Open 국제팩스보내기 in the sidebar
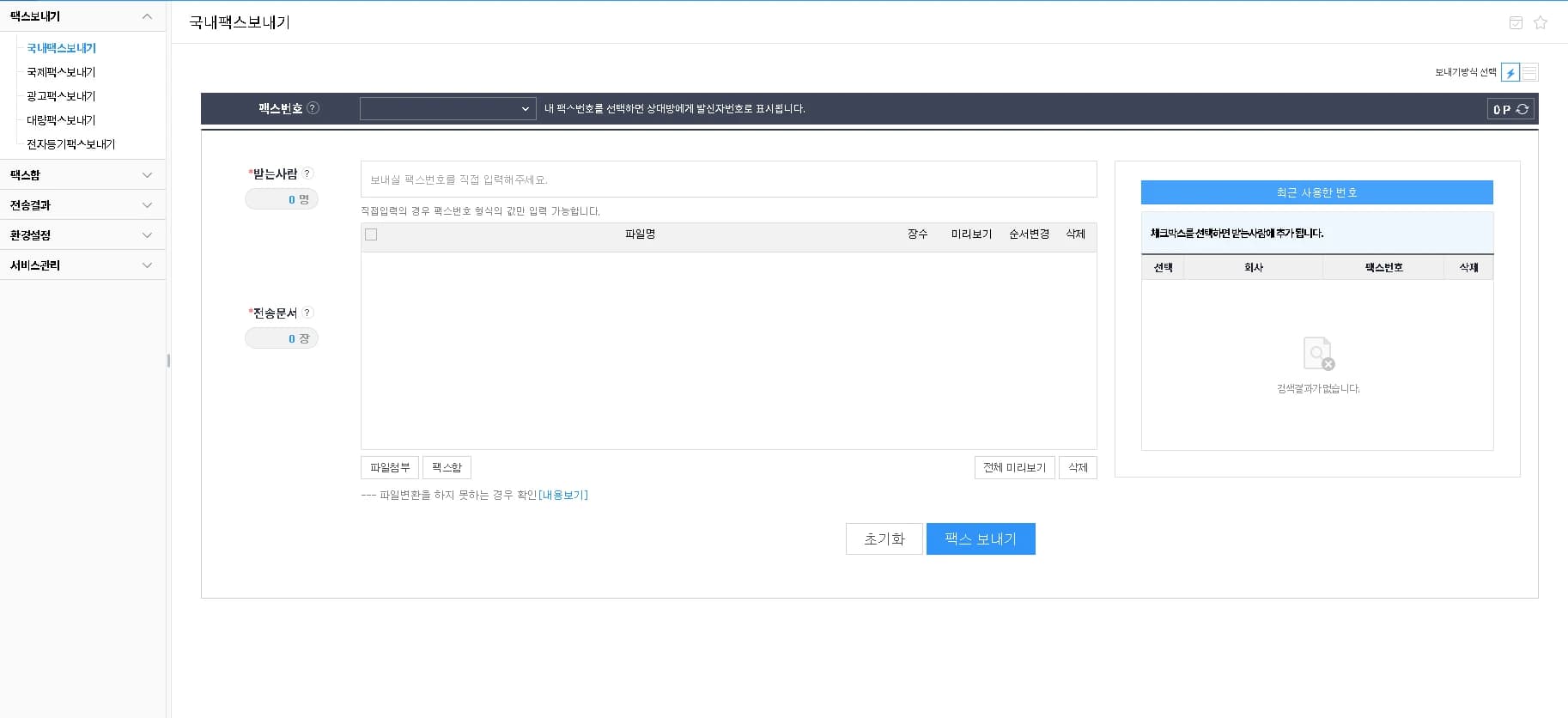This screenshot has width=1568, height=718. (61, 72)
